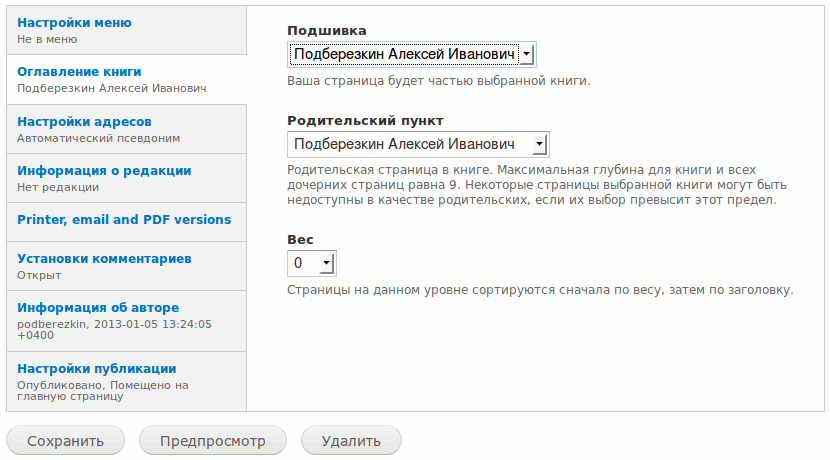Click the Родительский пункт field label
Screen dimensions: 830x460
(365, 121)
